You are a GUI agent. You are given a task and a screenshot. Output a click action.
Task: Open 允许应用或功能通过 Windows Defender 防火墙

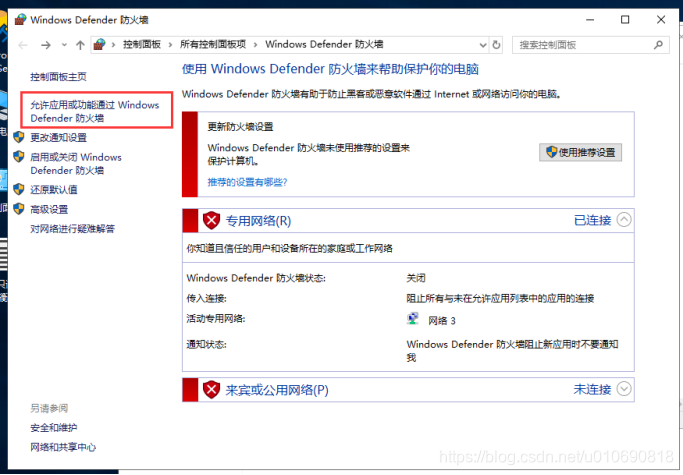coord(95,112)
